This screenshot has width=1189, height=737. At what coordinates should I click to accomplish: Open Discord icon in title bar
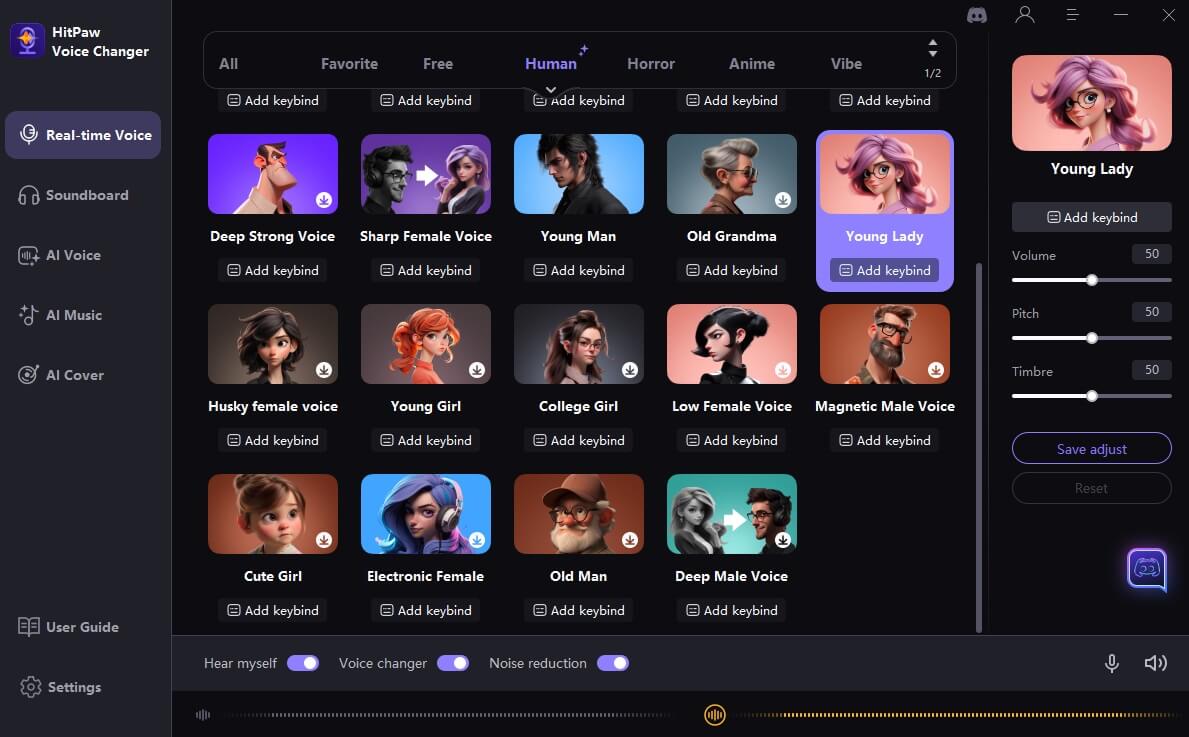(976, 15)
